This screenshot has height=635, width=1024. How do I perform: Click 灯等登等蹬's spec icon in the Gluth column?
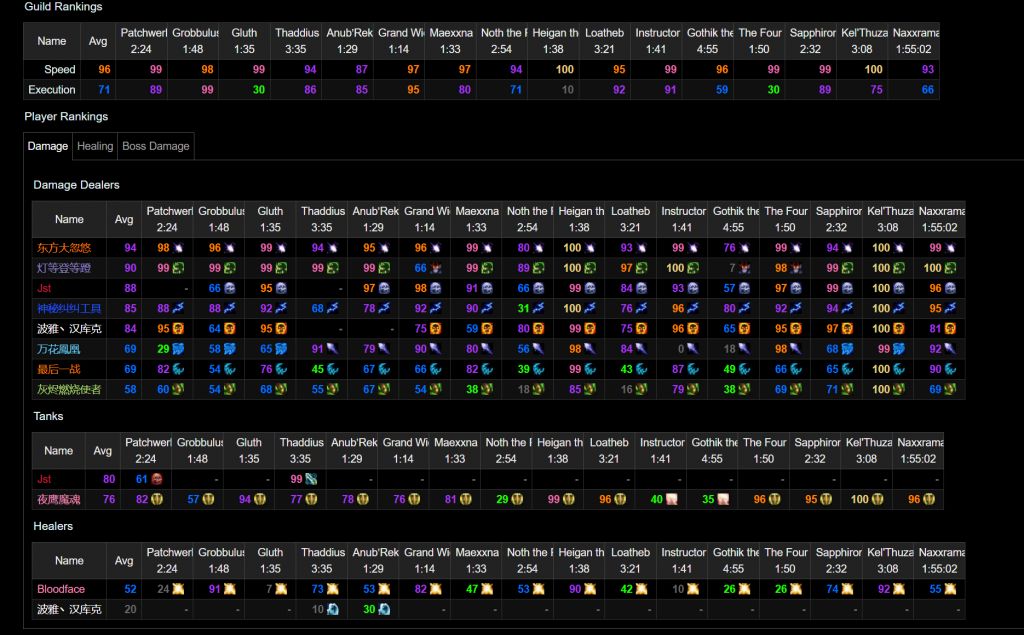pos(281,268)
